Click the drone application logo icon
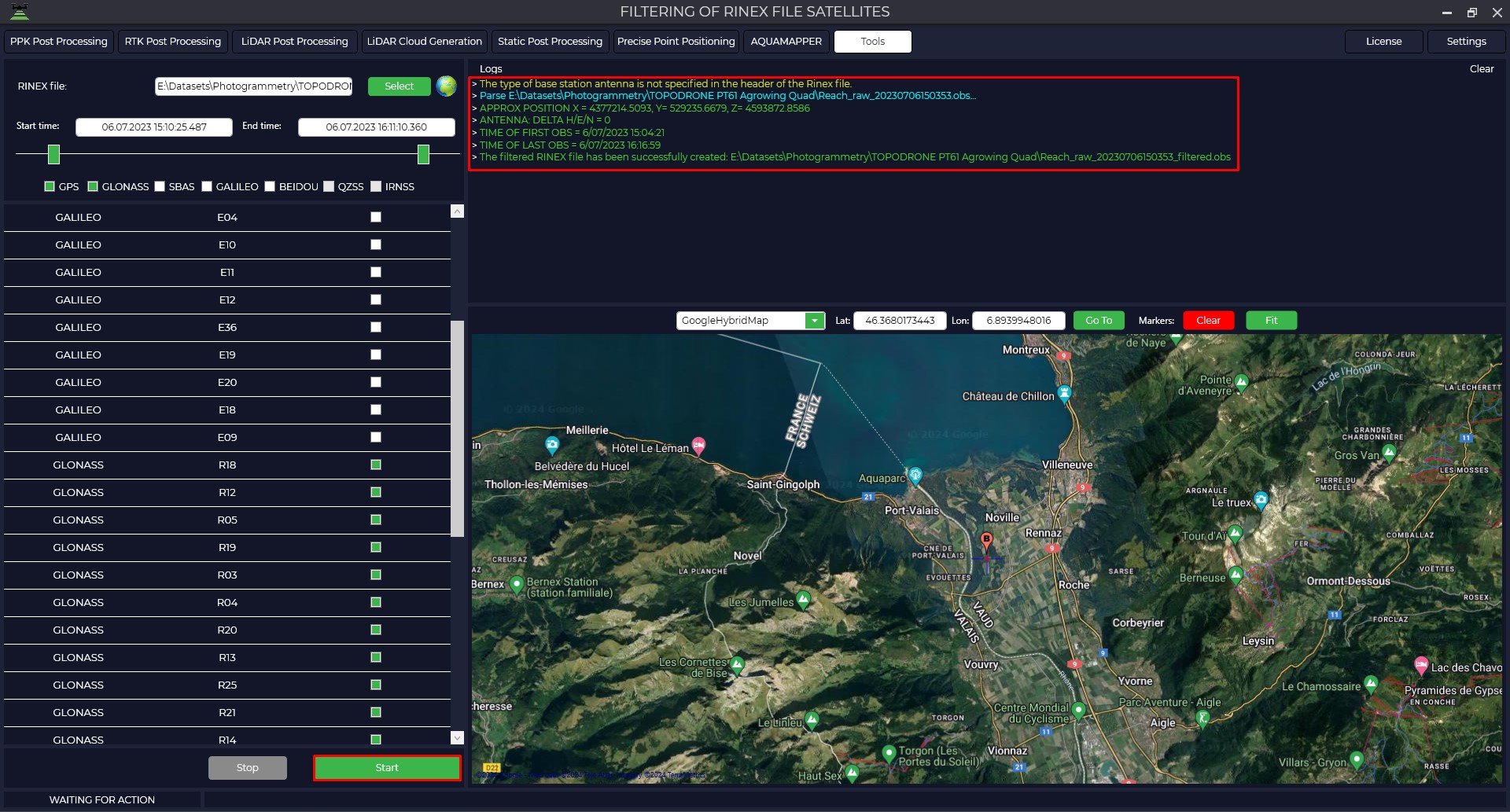 (x=20, y=12)
